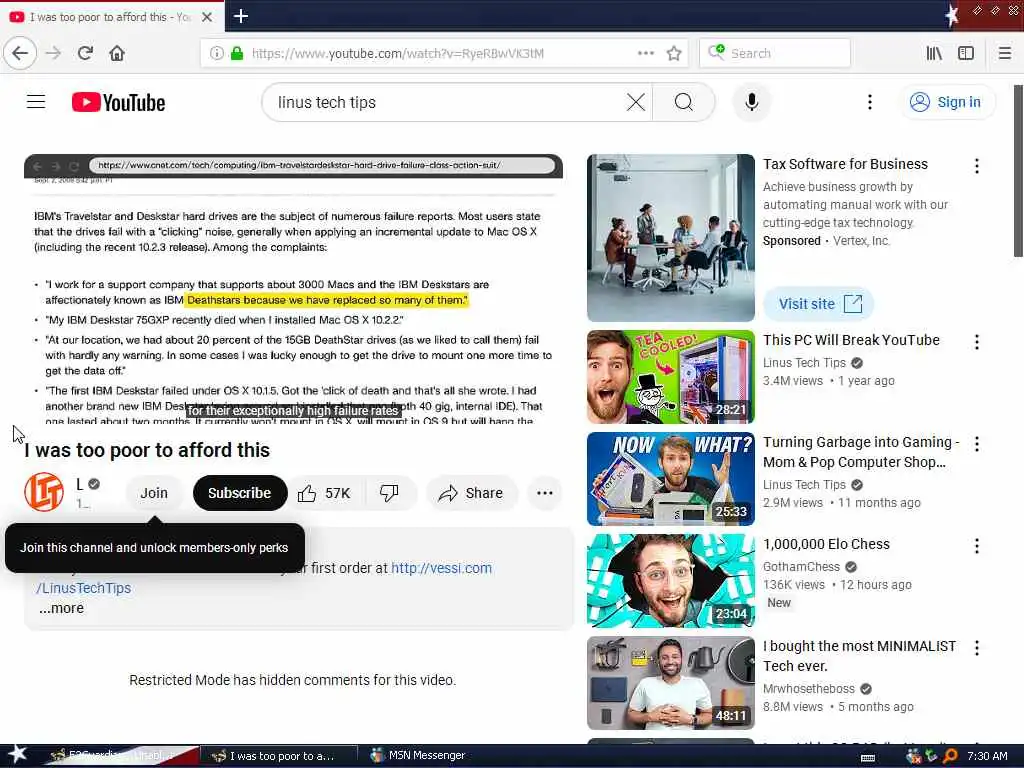Open '1,000,000 Elo Chess' video thumbnail
The image size is (1024, 768).
[671, 581]
